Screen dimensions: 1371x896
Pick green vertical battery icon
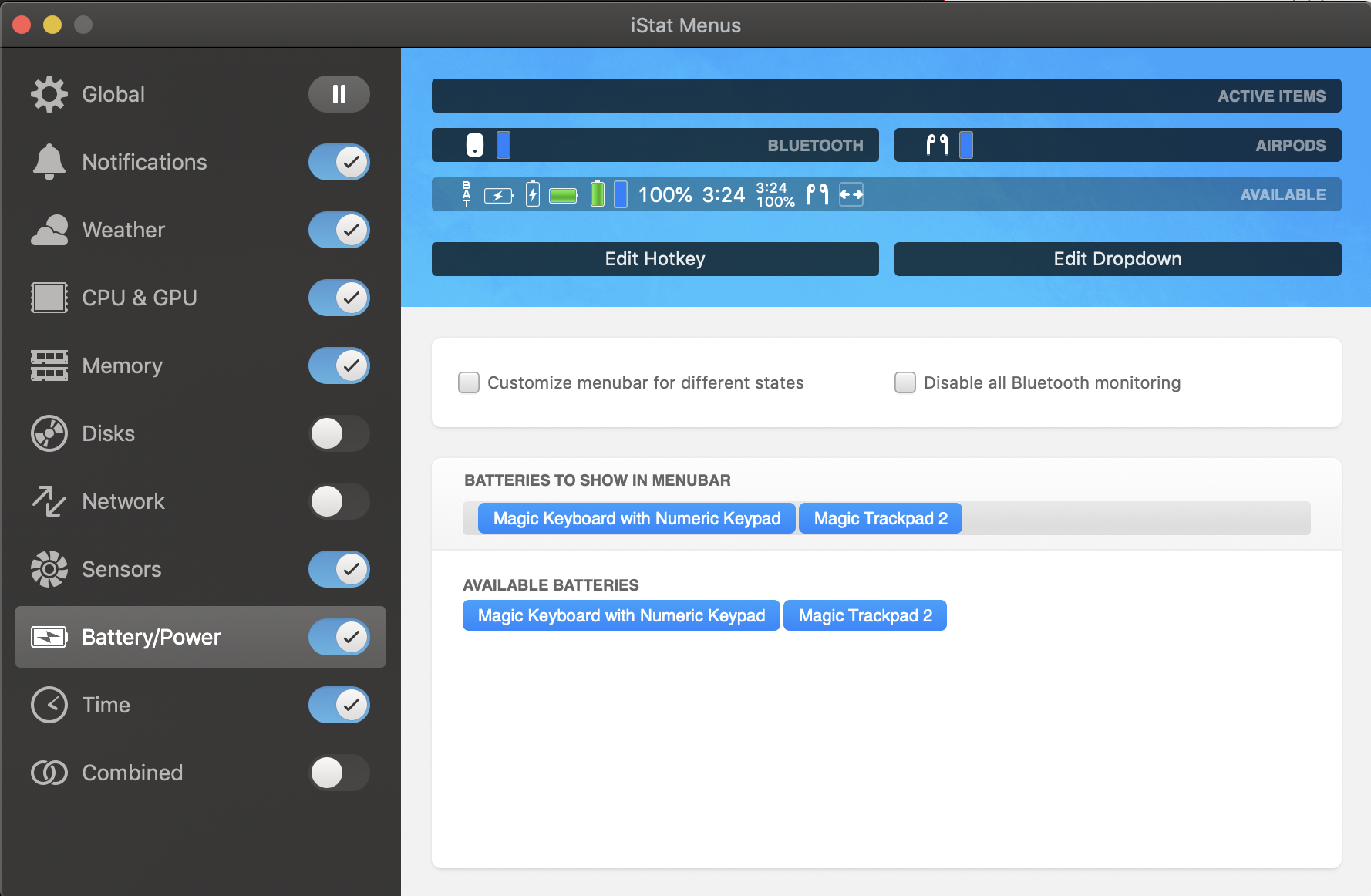point(598,194)
